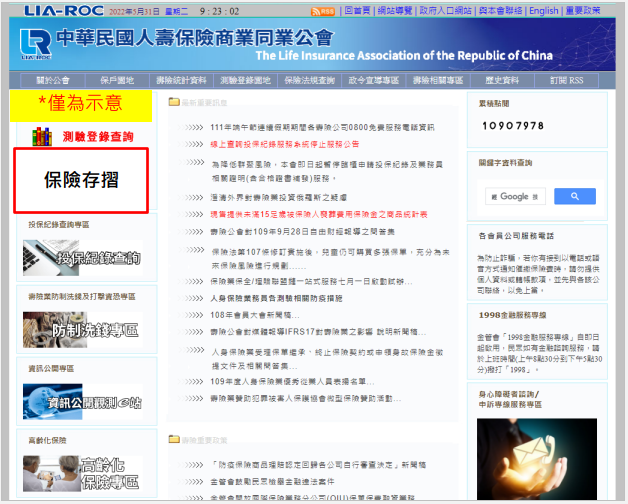Viewport: 628px width, 504px height.
Task: Click the 關鍵字資料查詢 heading
Action: pyautogui.click(x=505, y=163)
